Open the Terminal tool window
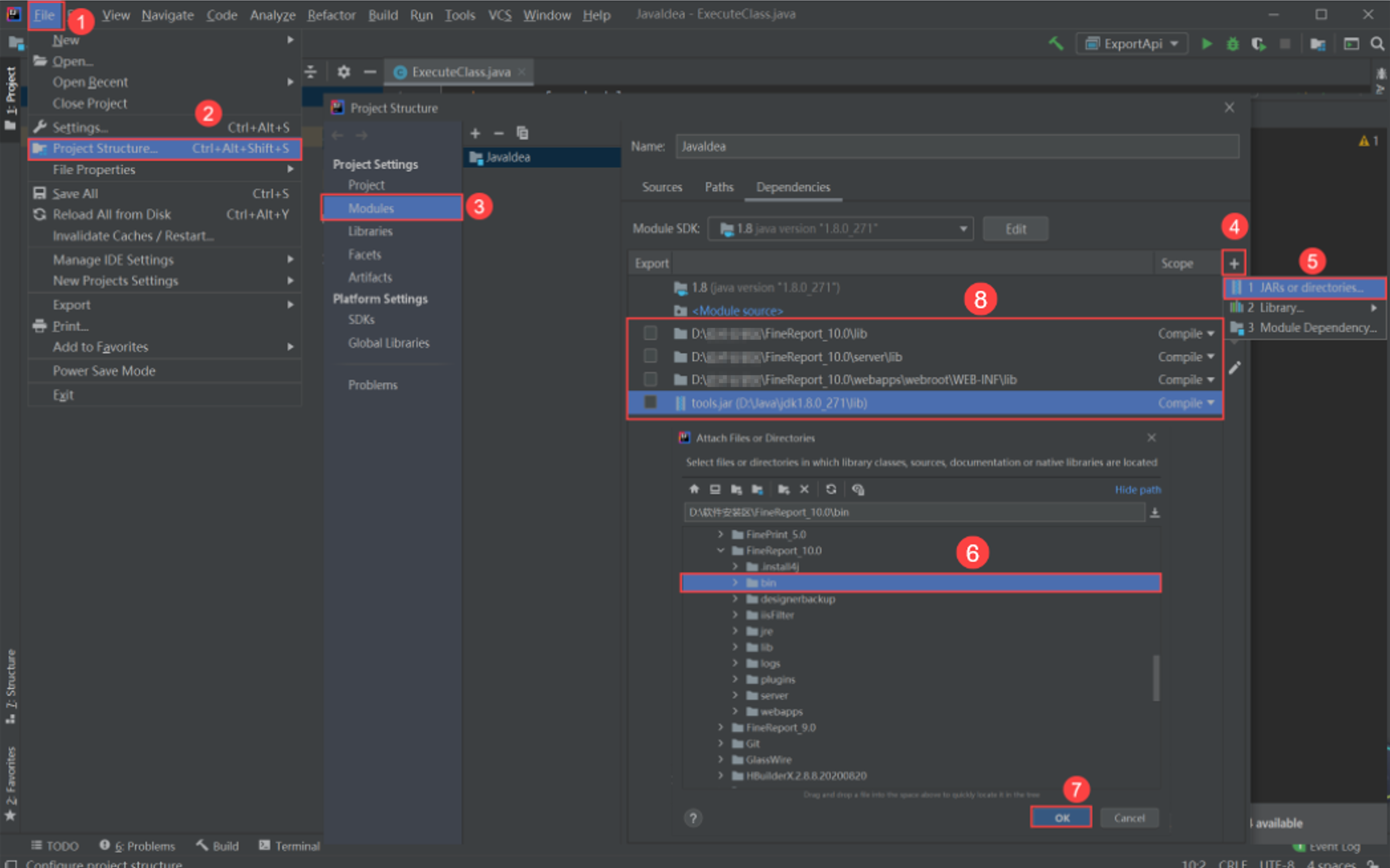This screenshot has height=868, width=1390. (289, 845)
